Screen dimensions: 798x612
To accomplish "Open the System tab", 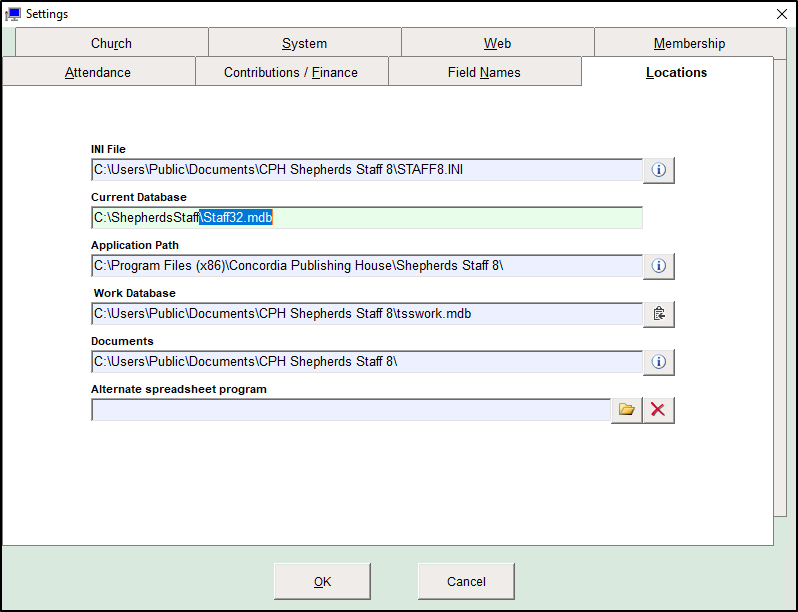I will 304,43.
